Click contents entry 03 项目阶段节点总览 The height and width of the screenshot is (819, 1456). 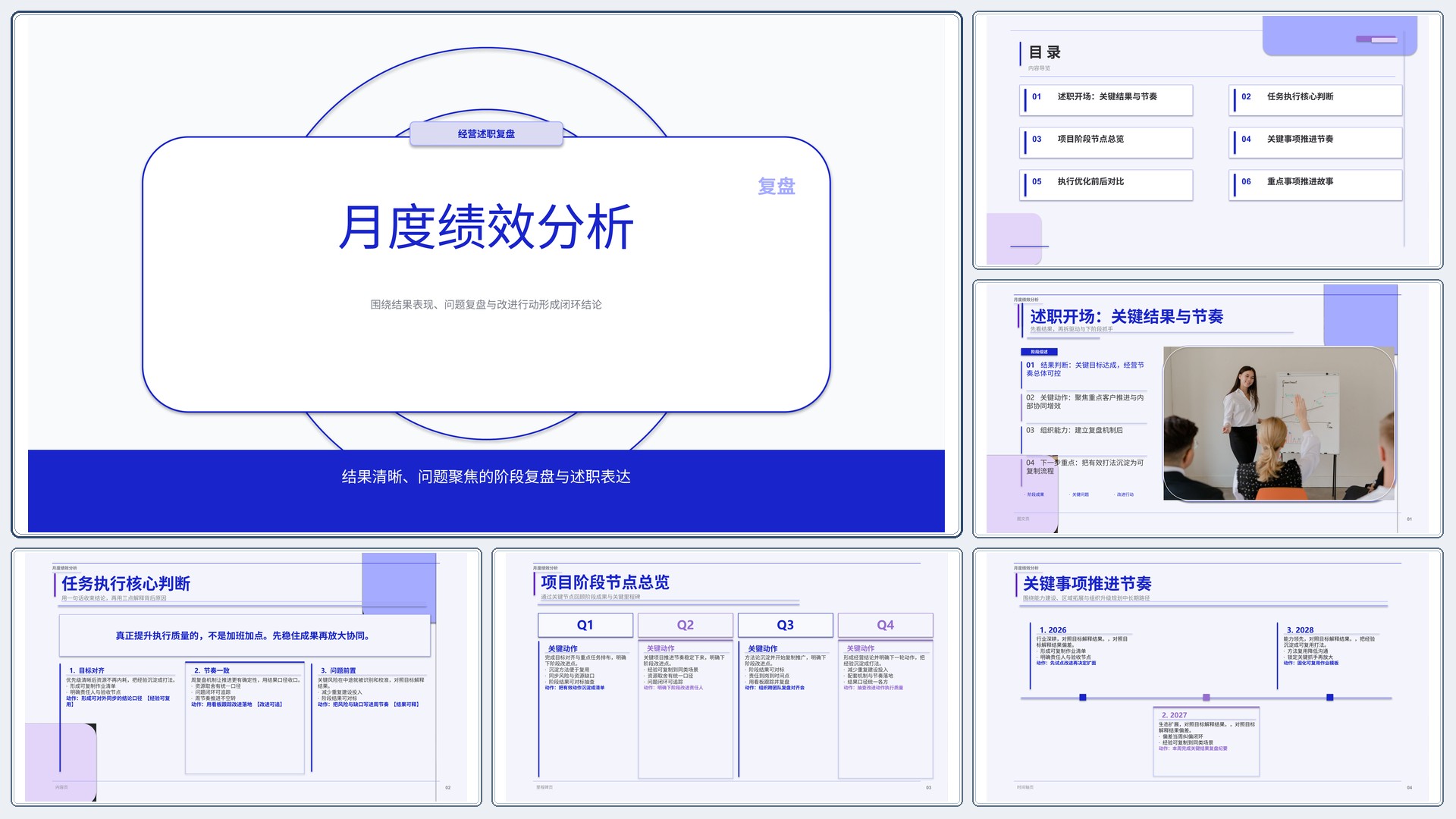(x=1106, y=142)
